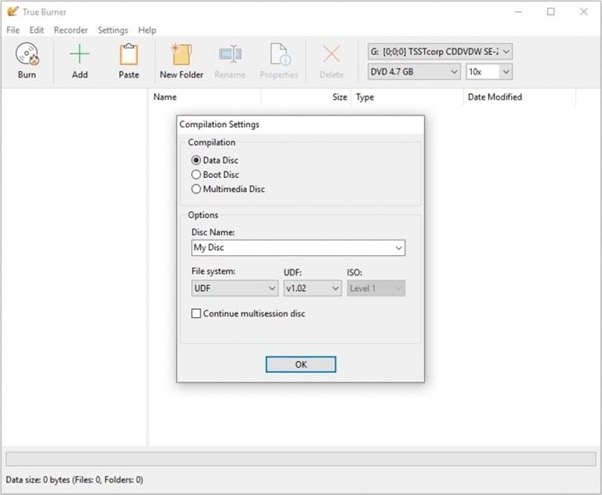Select the Data Disc radio option
The height and width of the screenshot is (495, 602).
(x=196, y=160)
